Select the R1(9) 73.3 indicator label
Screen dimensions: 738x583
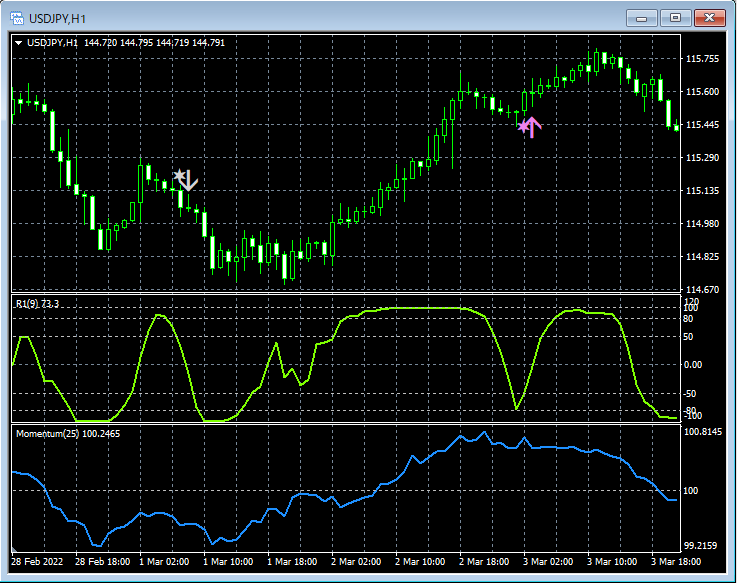[x=37, y=304]
